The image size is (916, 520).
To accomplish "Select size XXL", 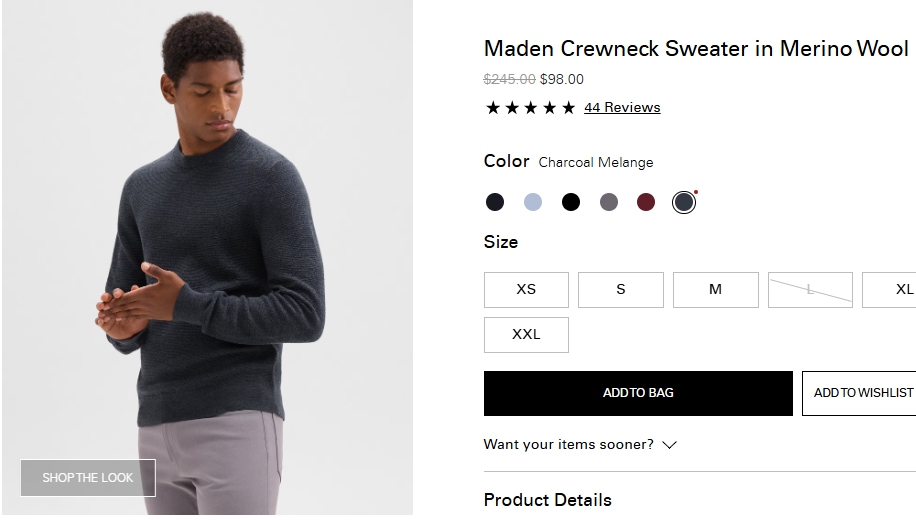I will click(x=526, y=335).
